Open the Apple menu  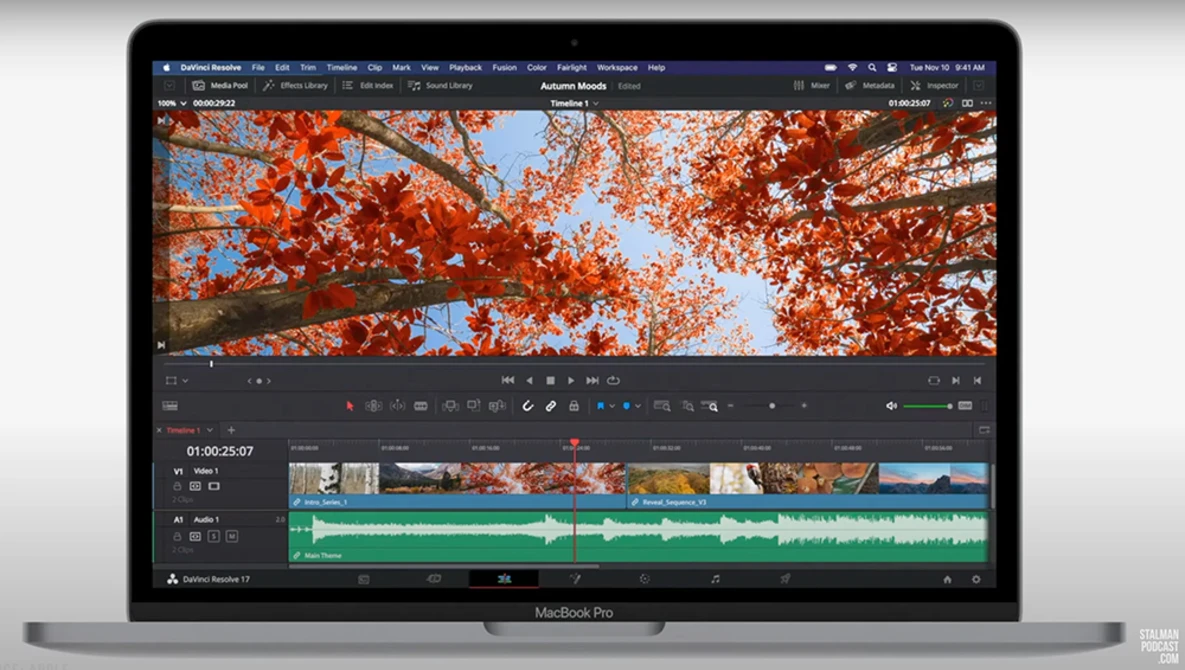click(166, 67)
